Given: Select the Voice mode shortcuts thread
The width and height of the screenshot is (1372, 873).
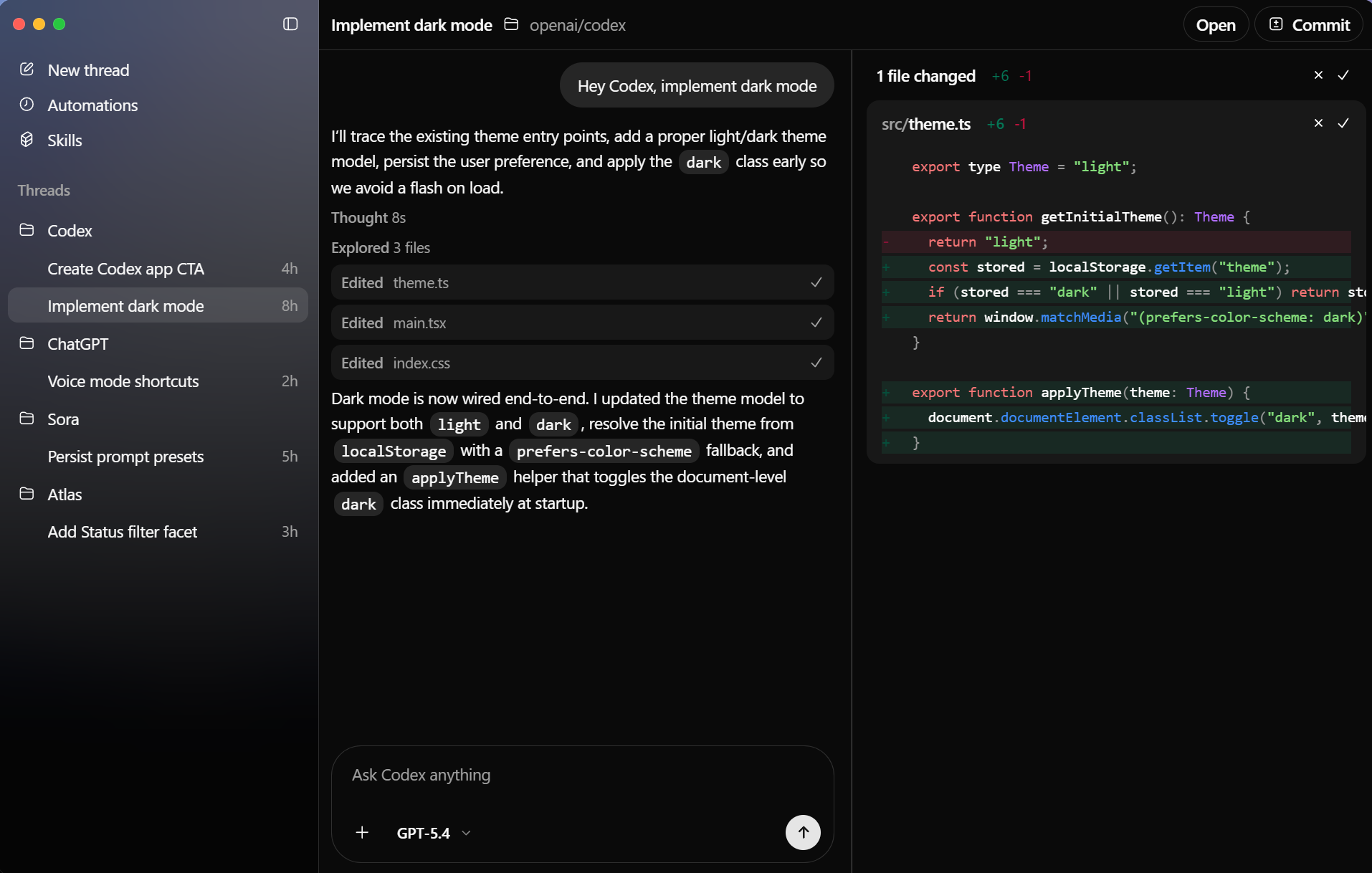Looking at the screenshot, I should point(123,381).
